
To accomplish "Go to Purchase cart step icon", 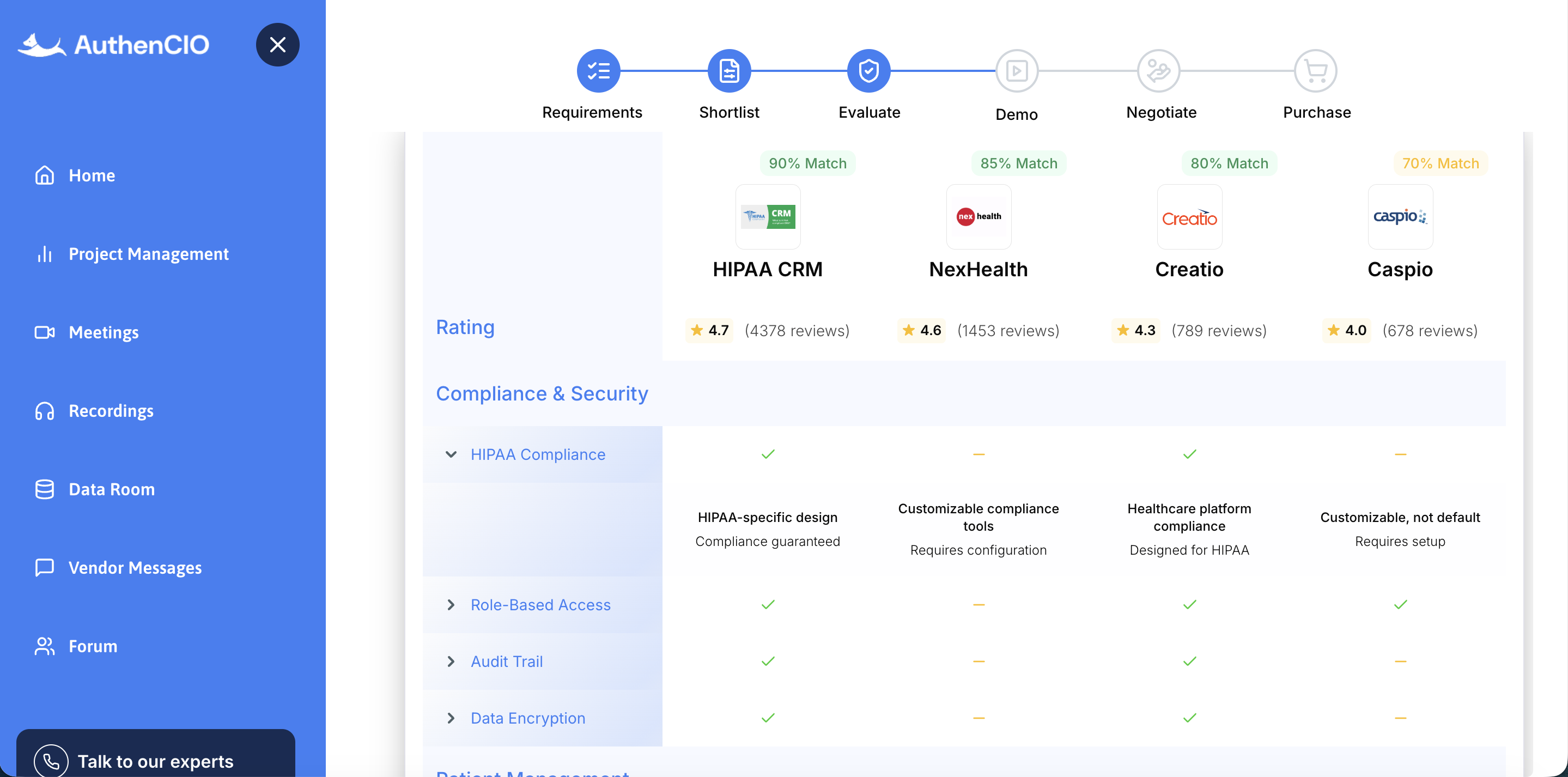I will point(1315,71).
